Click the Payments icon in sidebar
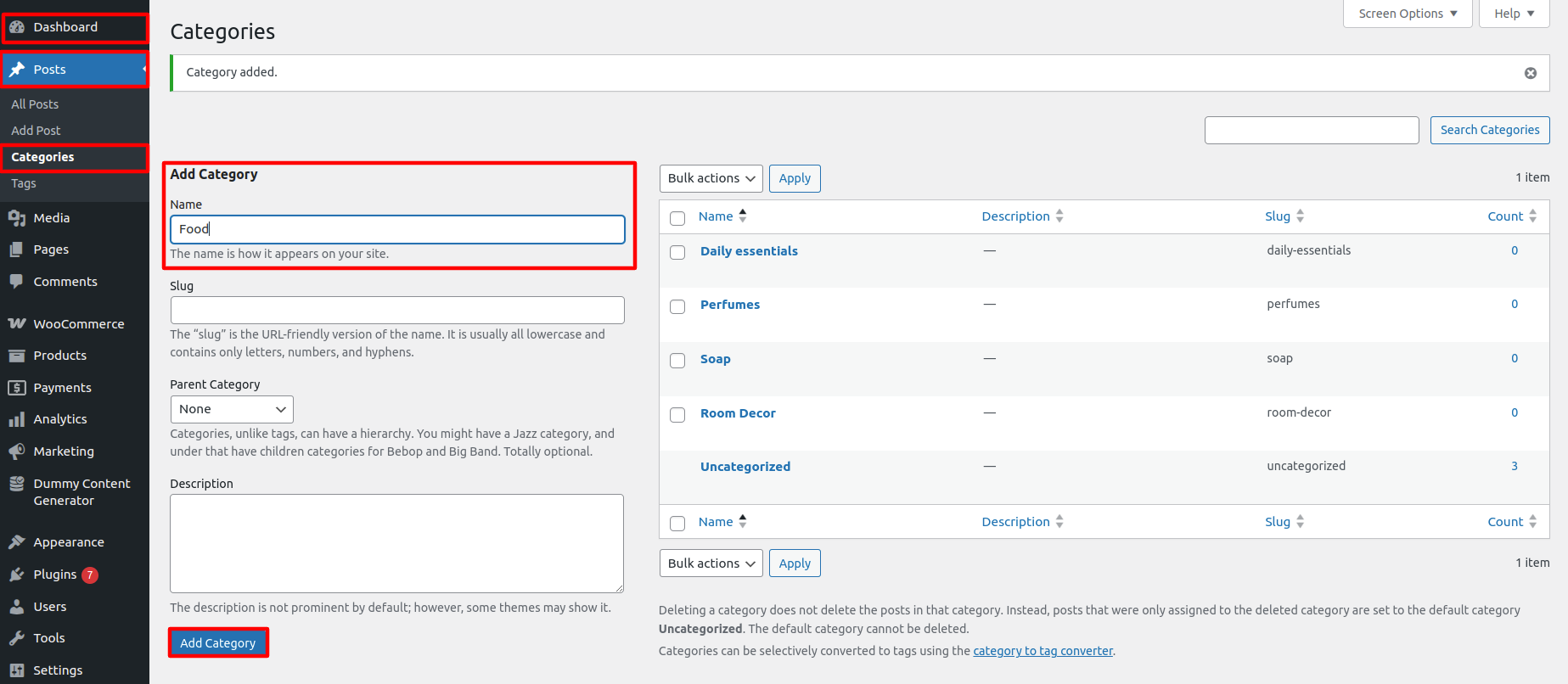The width and height of the screenshot is (1568, 684). point(17,388)
